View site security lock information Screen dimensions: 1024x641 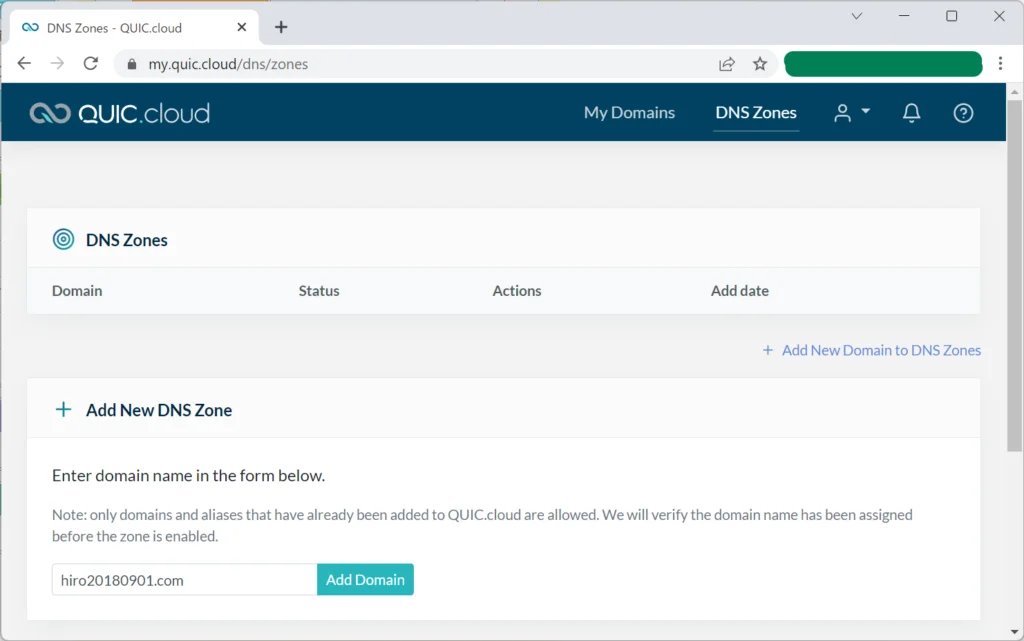(x=132, y=64)
